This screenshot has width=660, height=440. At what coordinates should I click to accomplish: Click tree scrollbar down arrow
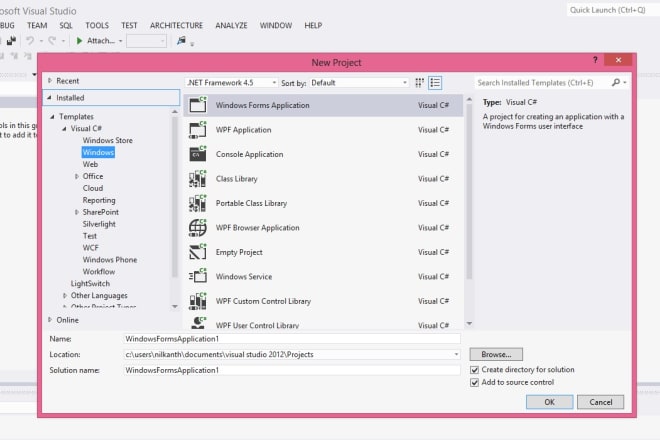[x=175, y=306]
